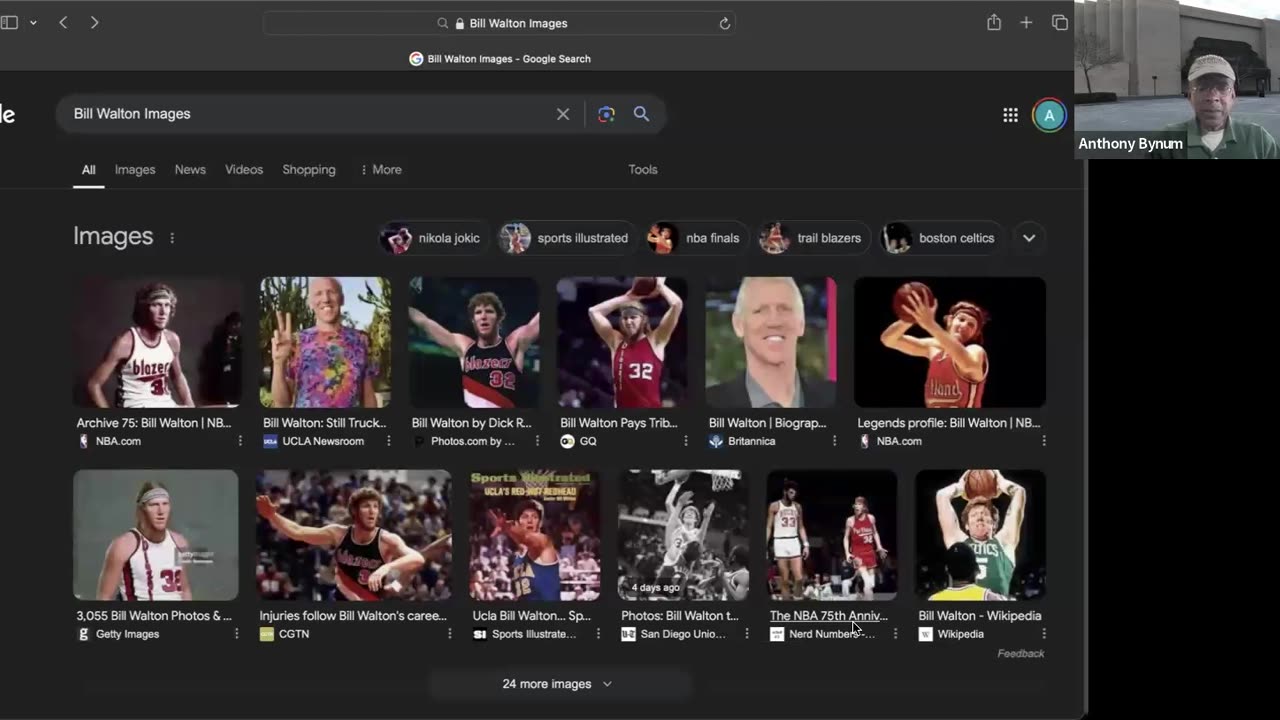Switch to the Videos search tab

244,170
